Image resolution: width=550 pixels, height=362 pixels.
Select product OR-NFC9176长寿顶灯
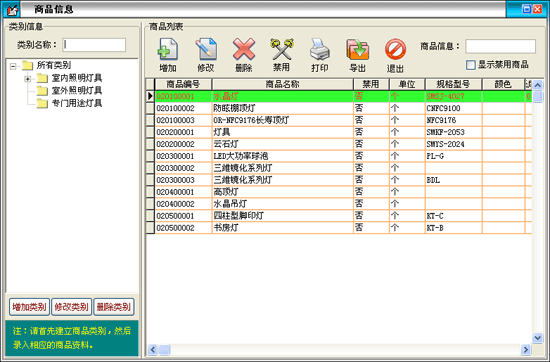251,120
